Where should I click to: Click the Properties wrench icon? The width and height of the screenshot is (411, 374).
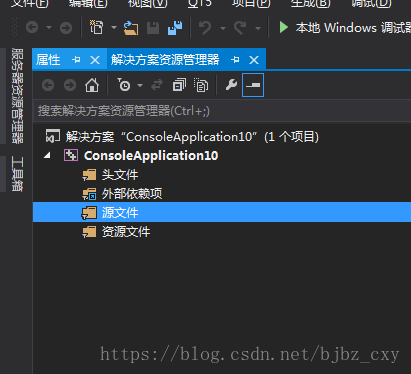[231, 85]
